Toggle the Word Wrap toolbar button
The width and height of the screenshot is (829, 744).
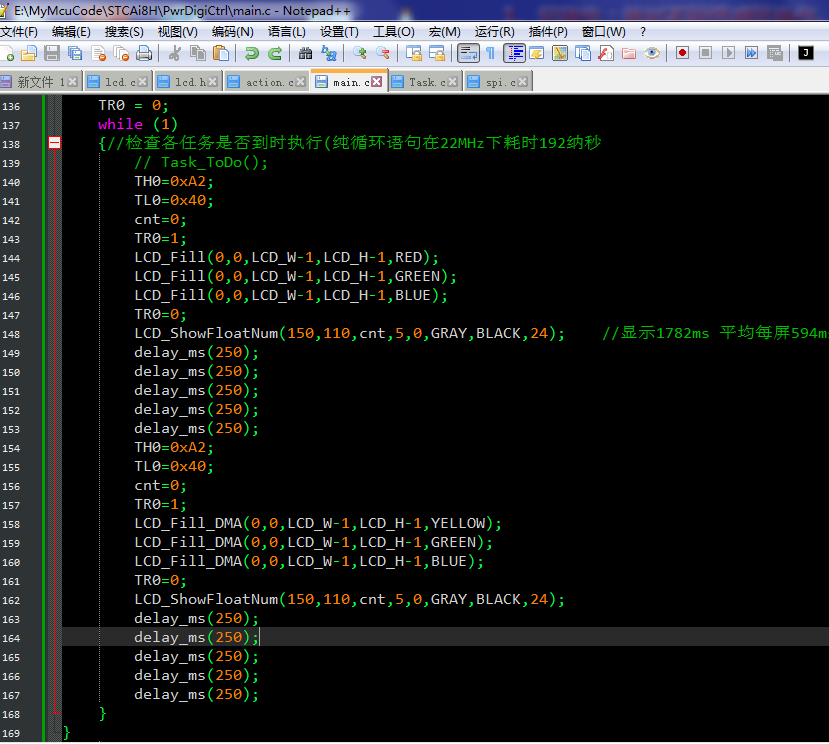click(467, 53)
